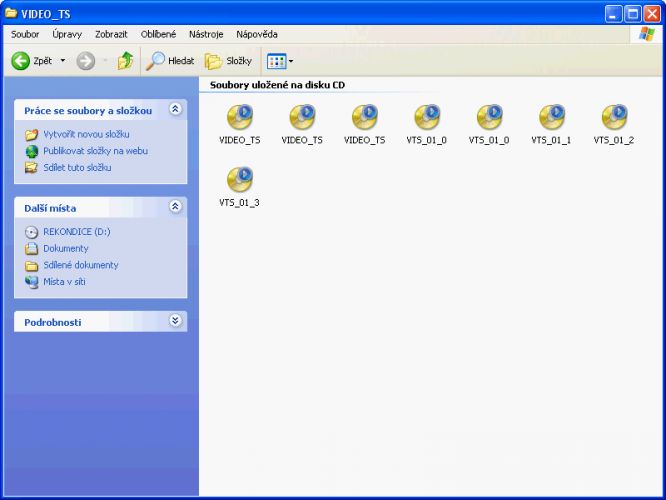
Task: Click the share folder icon
Action: tap(31, 168)
